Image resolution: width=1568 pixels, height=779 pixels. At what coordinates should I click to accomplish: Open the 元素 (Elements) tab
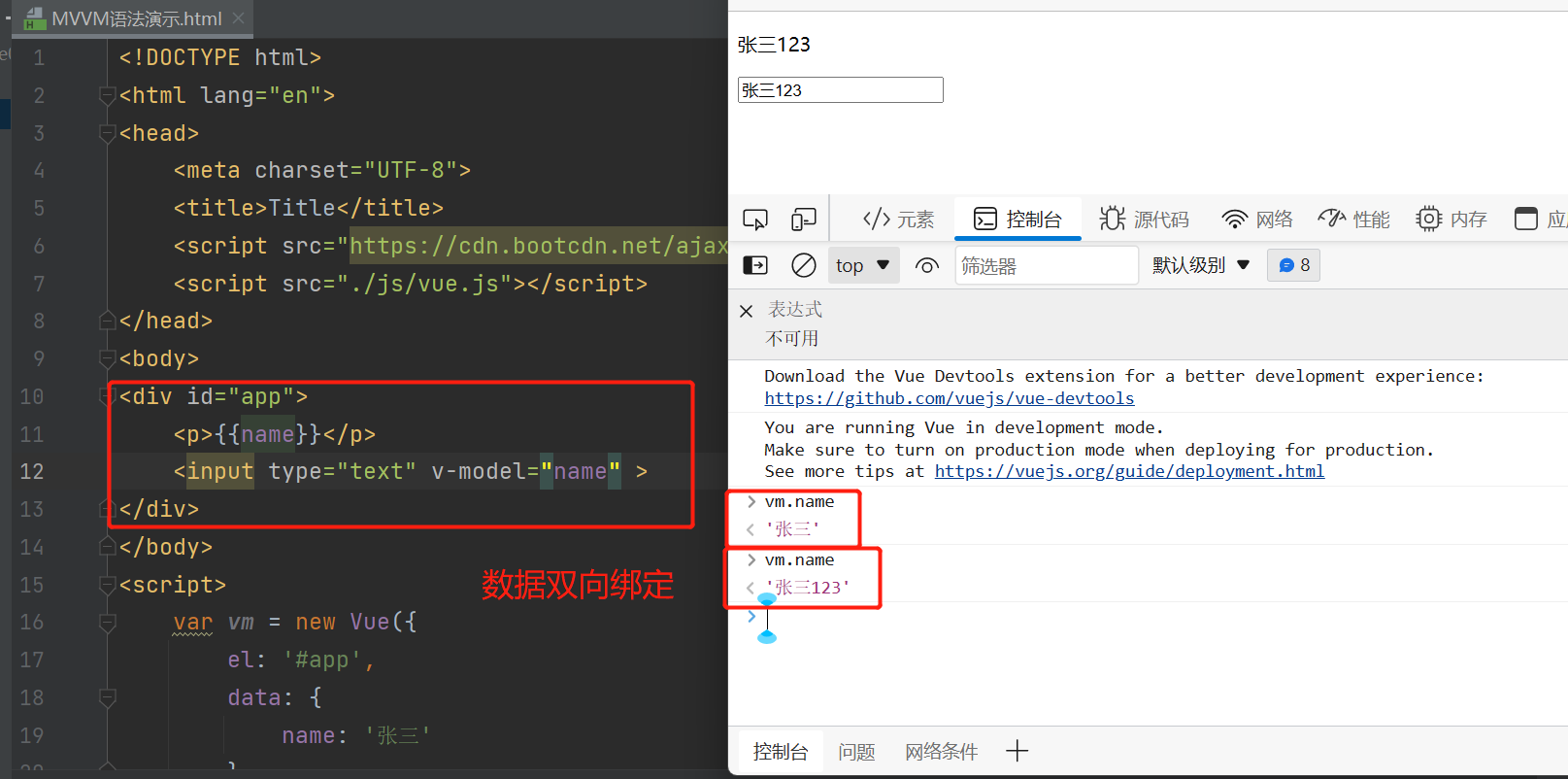(x=898, y=220)
